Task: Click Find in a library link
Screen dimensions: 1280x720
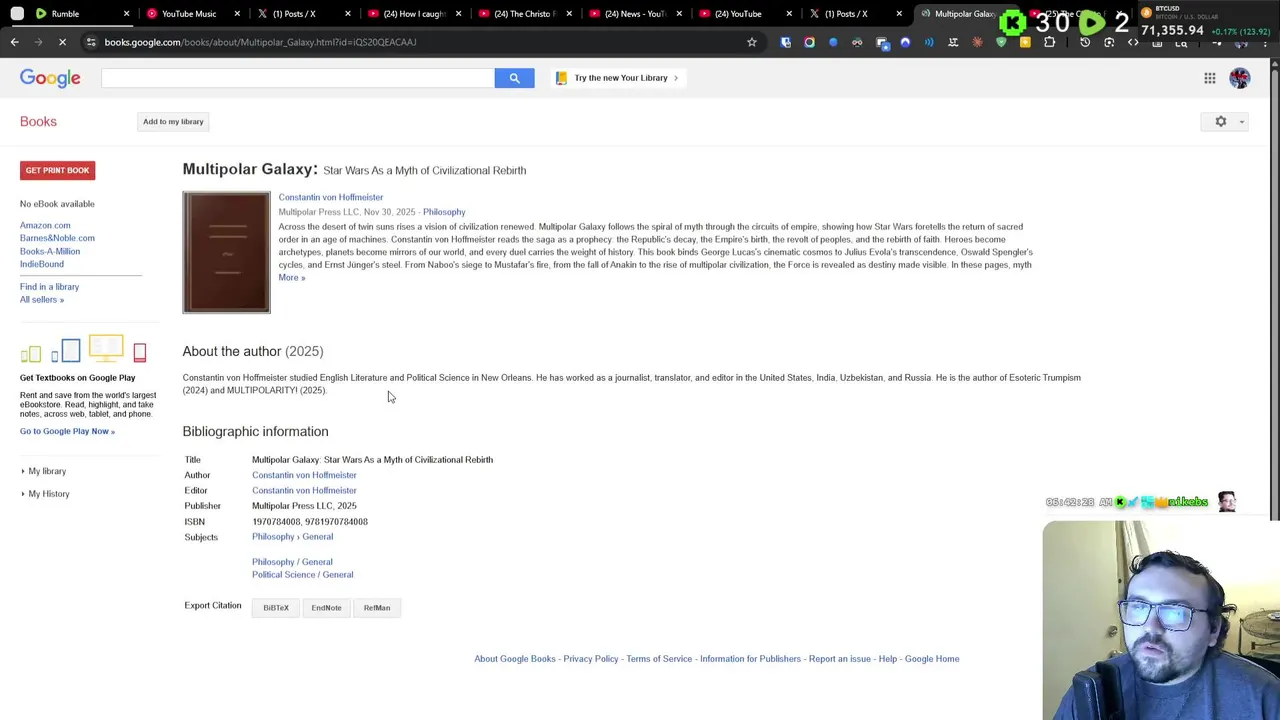Action: click(x=49, y=287)
